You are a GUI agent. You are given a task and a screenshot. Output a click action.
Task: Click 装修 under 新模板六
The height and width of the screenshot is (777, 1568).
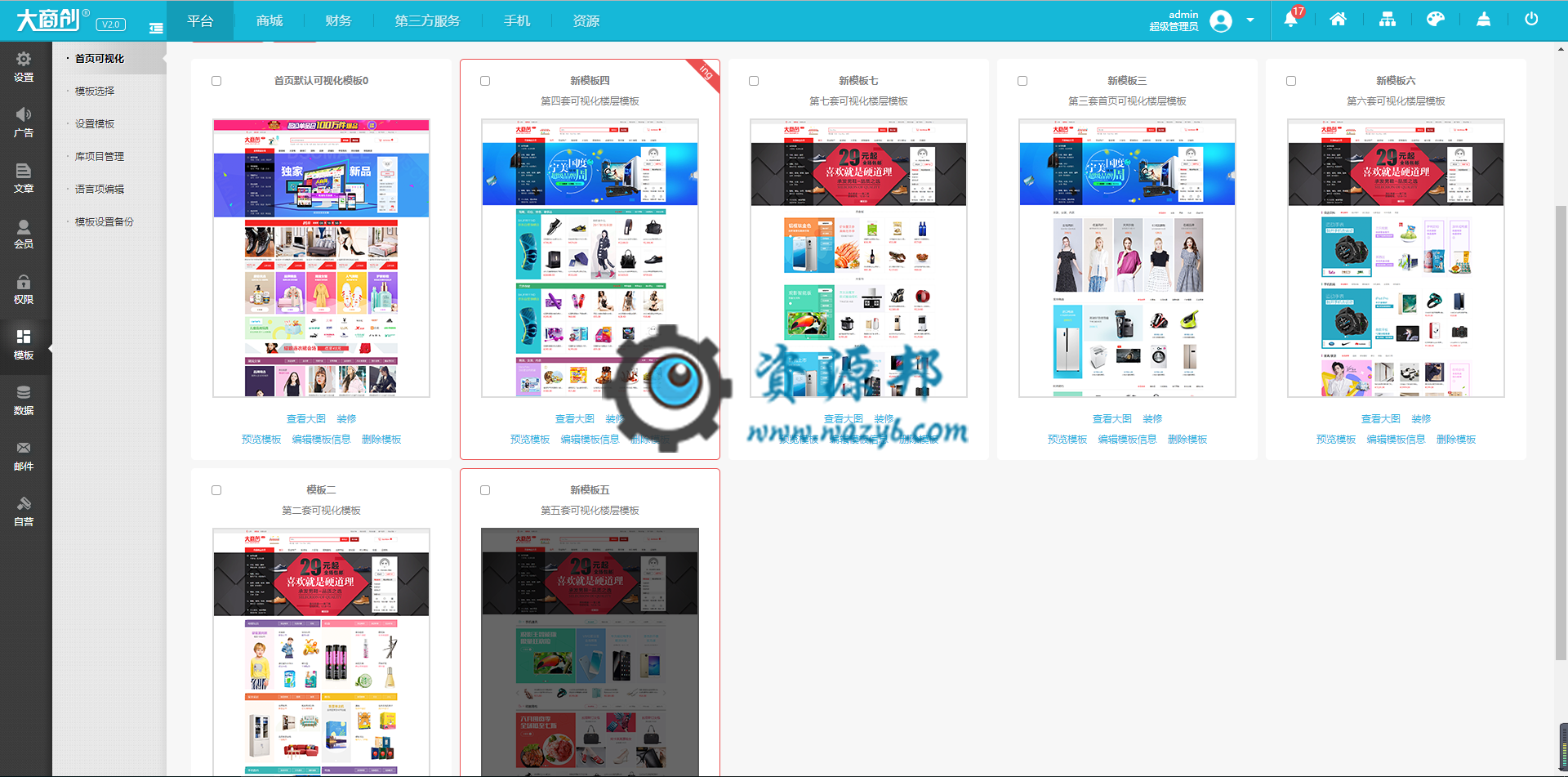1421,419
